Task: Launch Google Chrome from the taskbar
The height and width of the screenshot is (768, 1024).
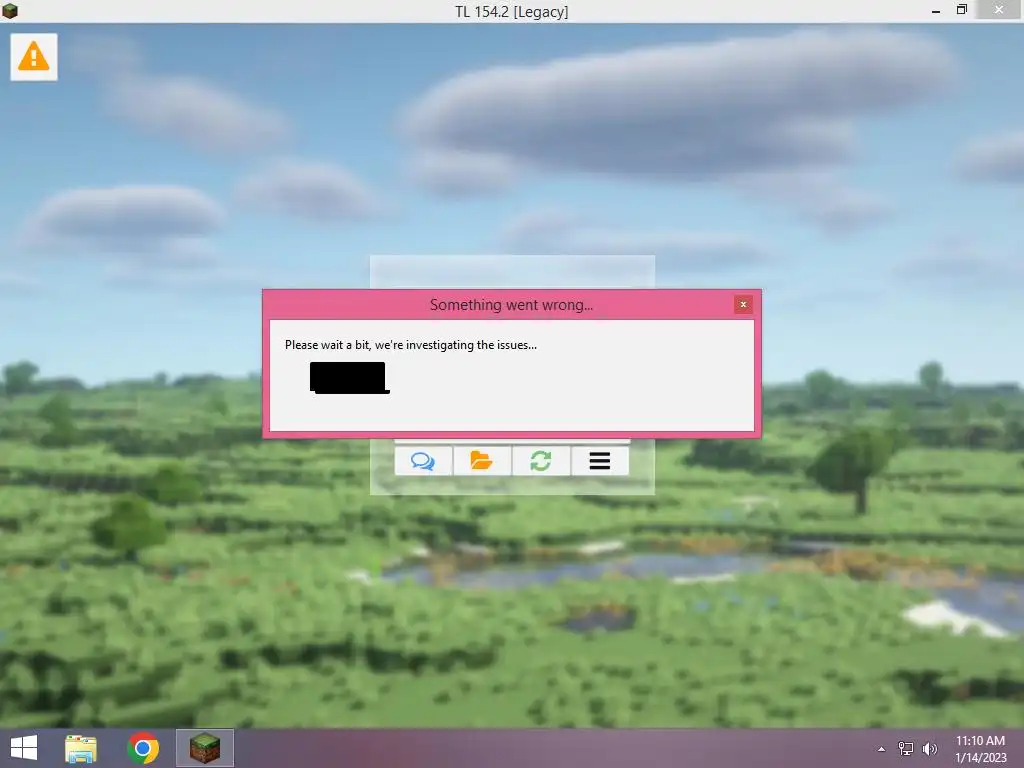Action: tap(143, 748)
